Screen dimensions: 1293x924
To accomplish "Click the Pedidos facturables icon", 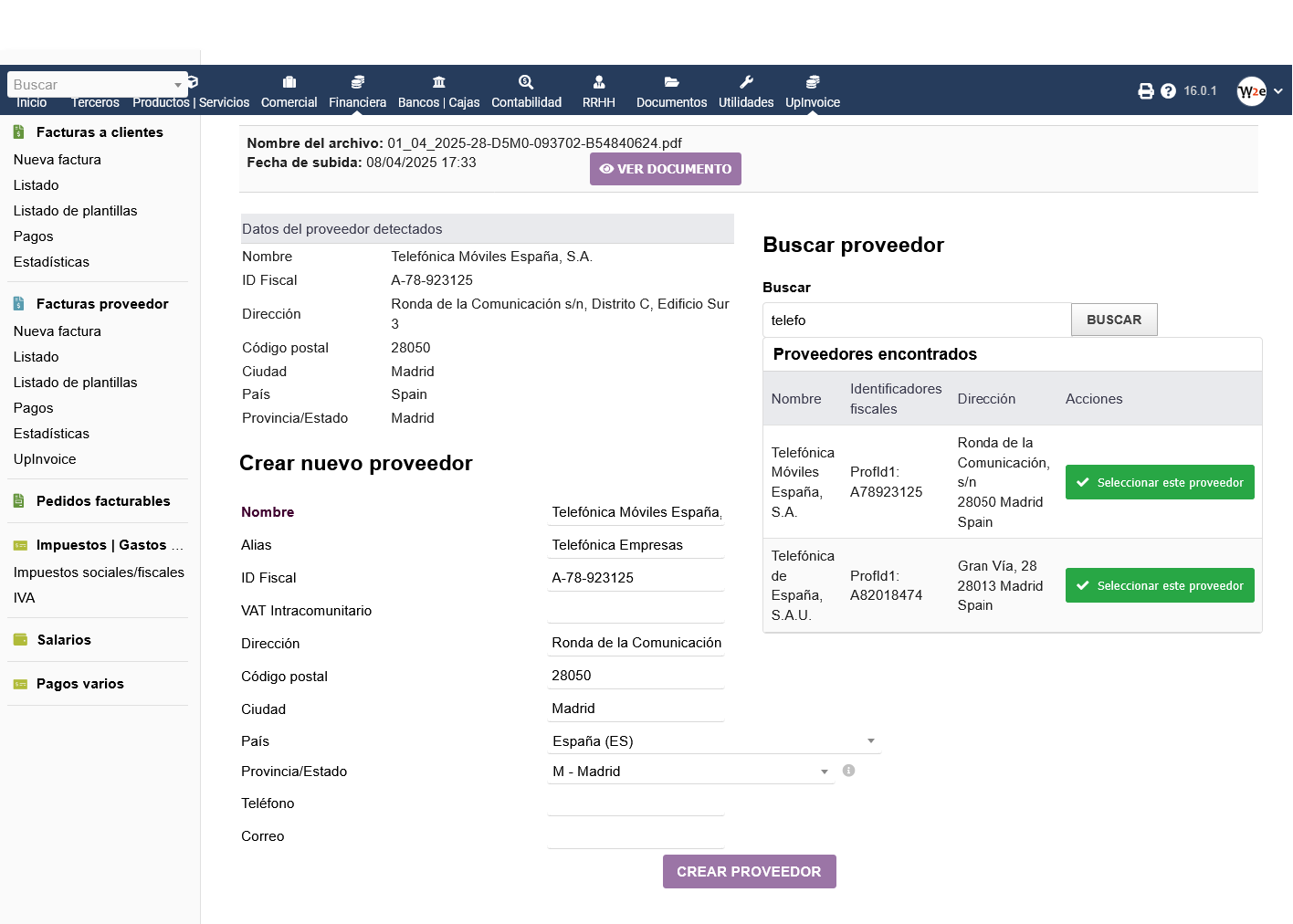I will pos(19,501).
